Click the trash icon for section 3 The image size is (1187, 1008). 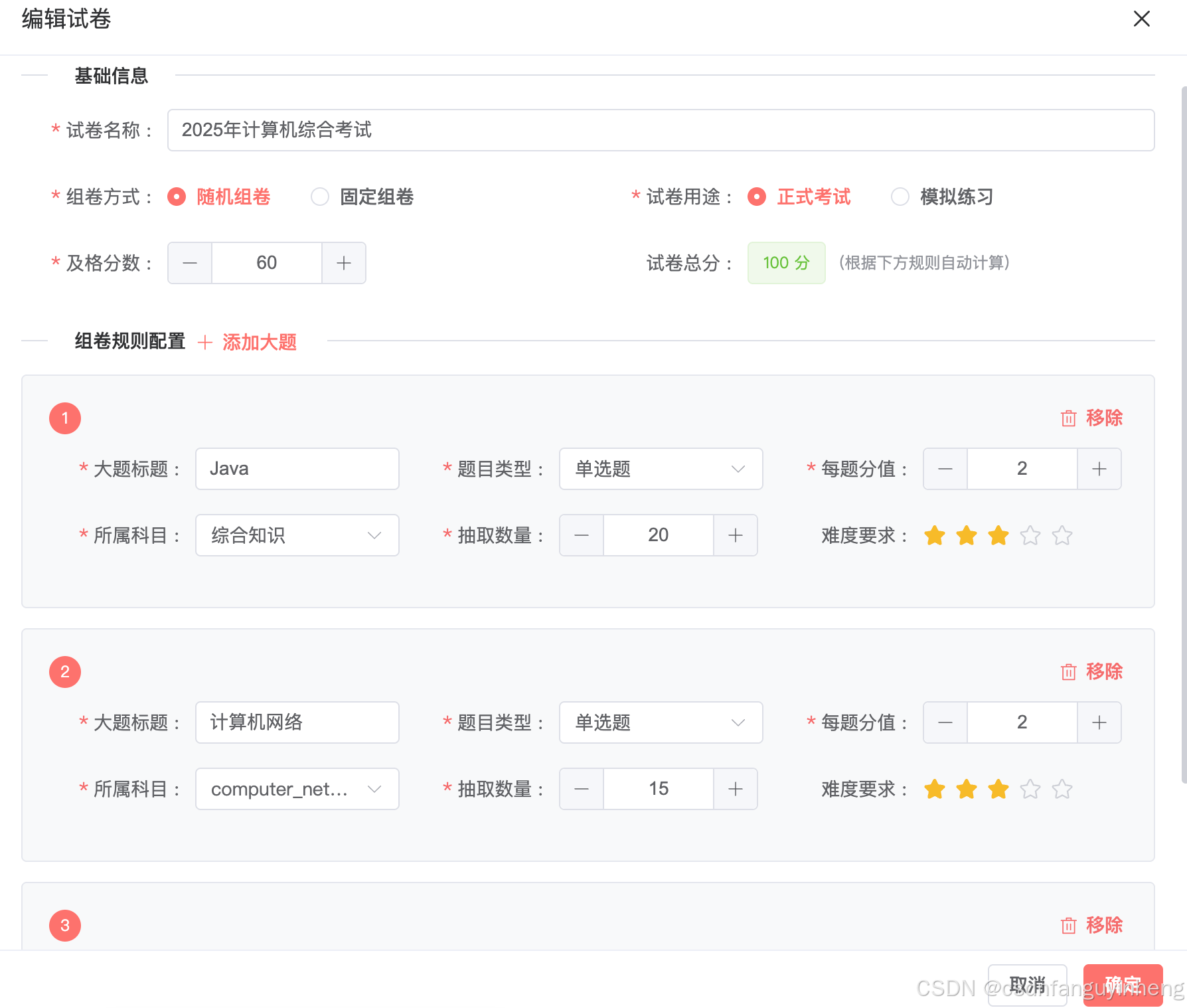coord(1068,926)
